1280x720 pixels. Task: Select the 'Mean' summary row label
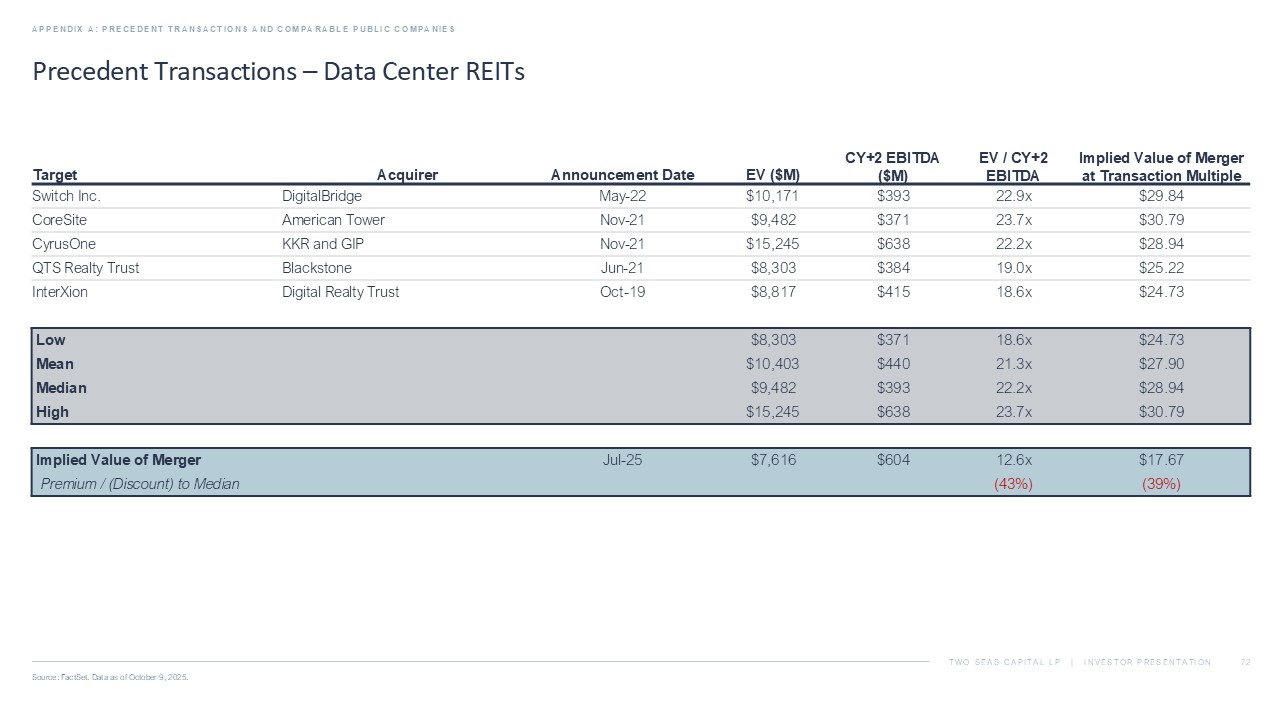(55, 364)
